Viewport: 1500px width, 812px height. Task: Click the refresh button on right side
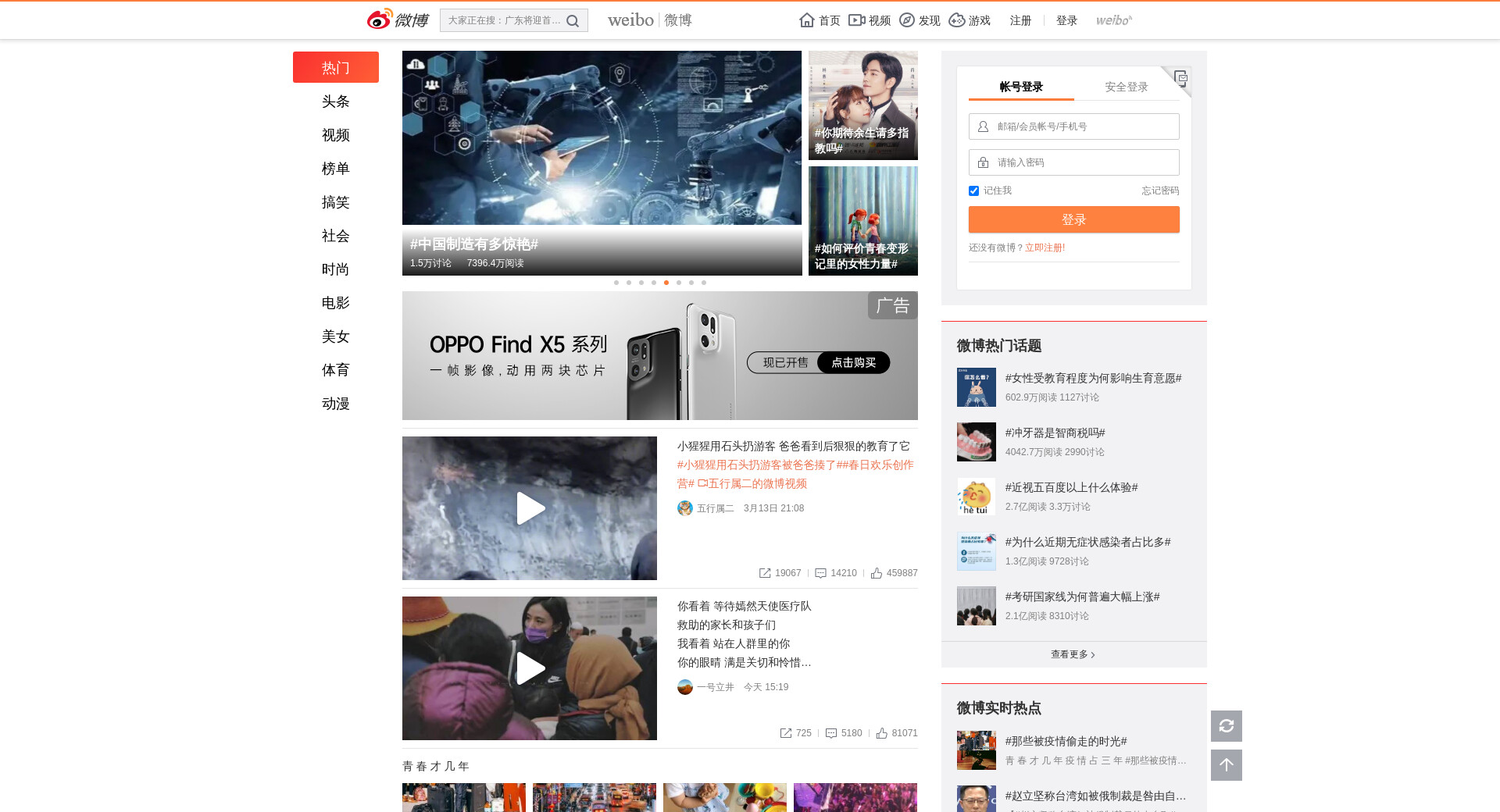(1226, 726)
